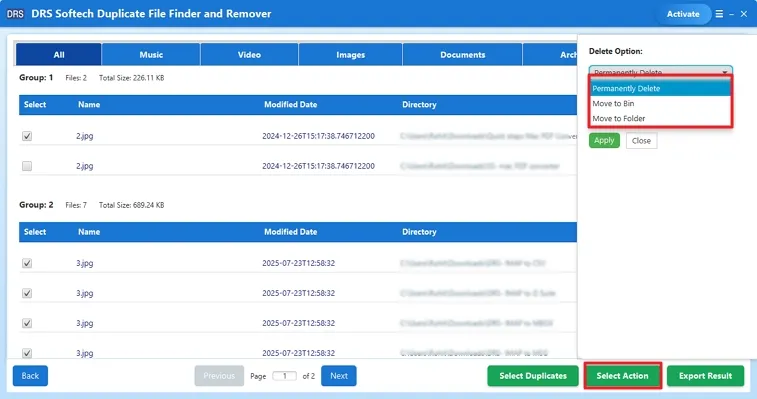Click Total Size 689.24 KB text
The height and width of the screenshot is (399, 757).
131,205
